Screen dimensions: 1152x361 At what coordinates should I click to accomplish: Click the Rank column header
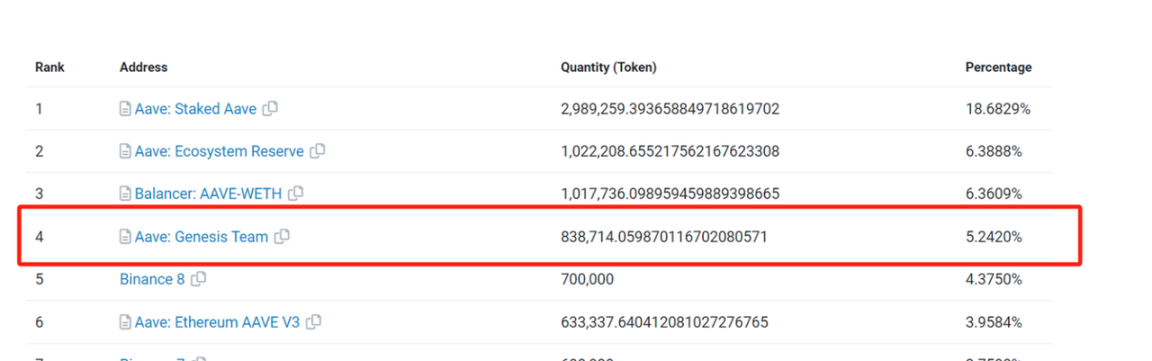(x=50, y=67)
